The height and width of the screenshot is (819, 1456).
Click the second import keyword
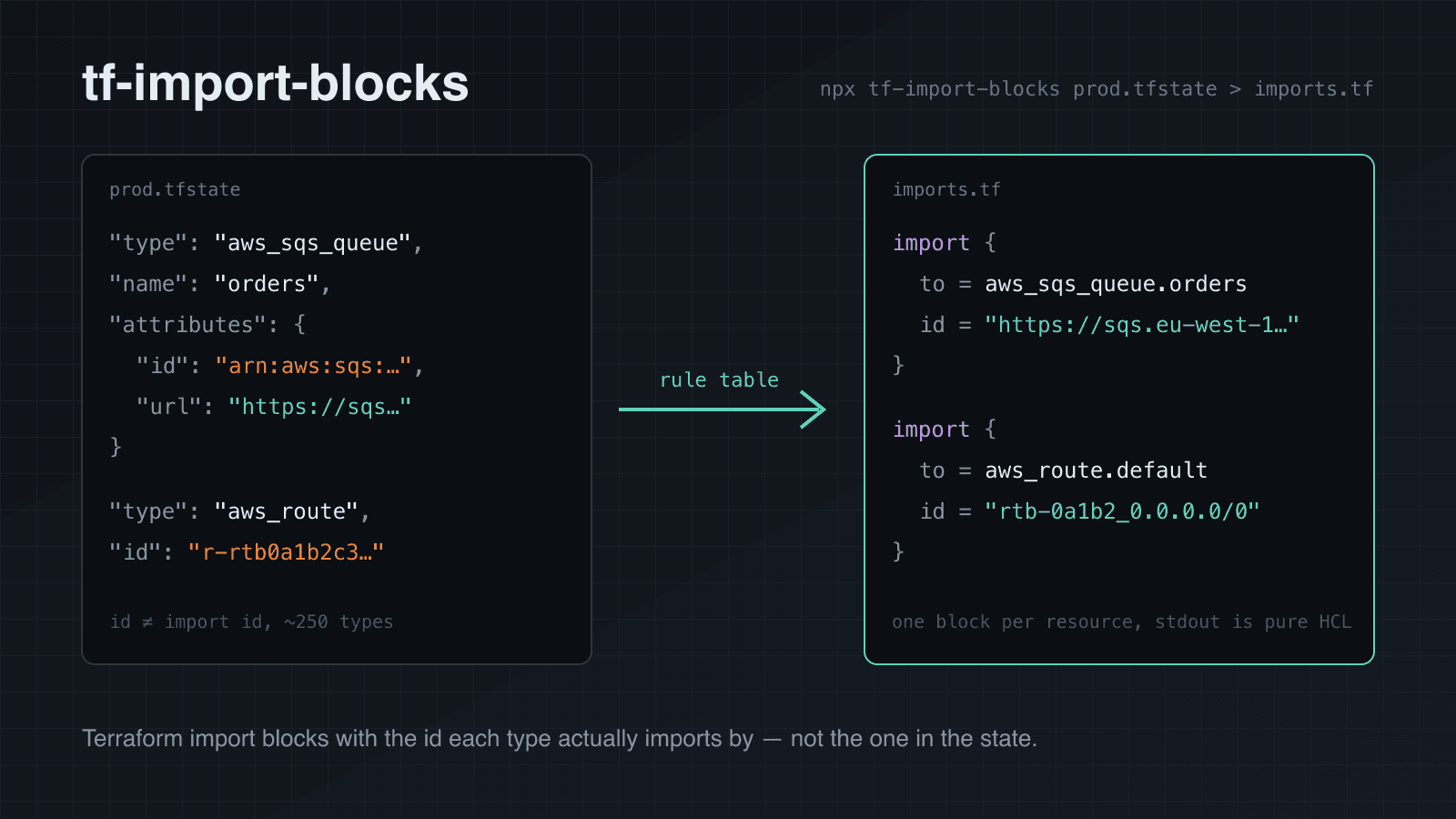(931, 430)
